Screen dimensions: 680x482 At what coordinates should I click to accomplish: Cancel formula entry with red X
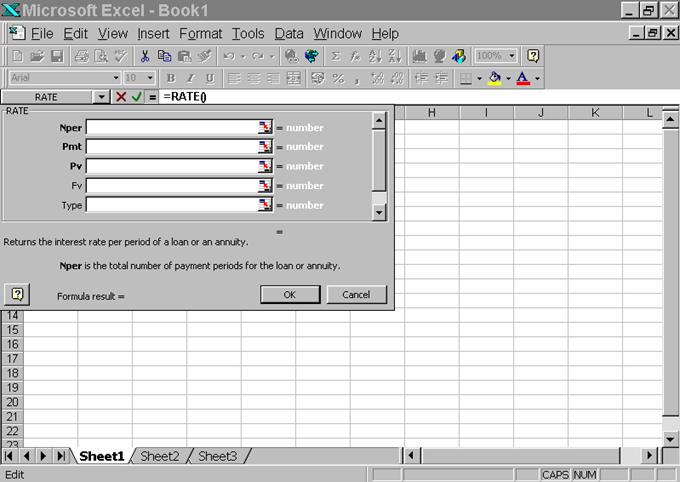121,97
